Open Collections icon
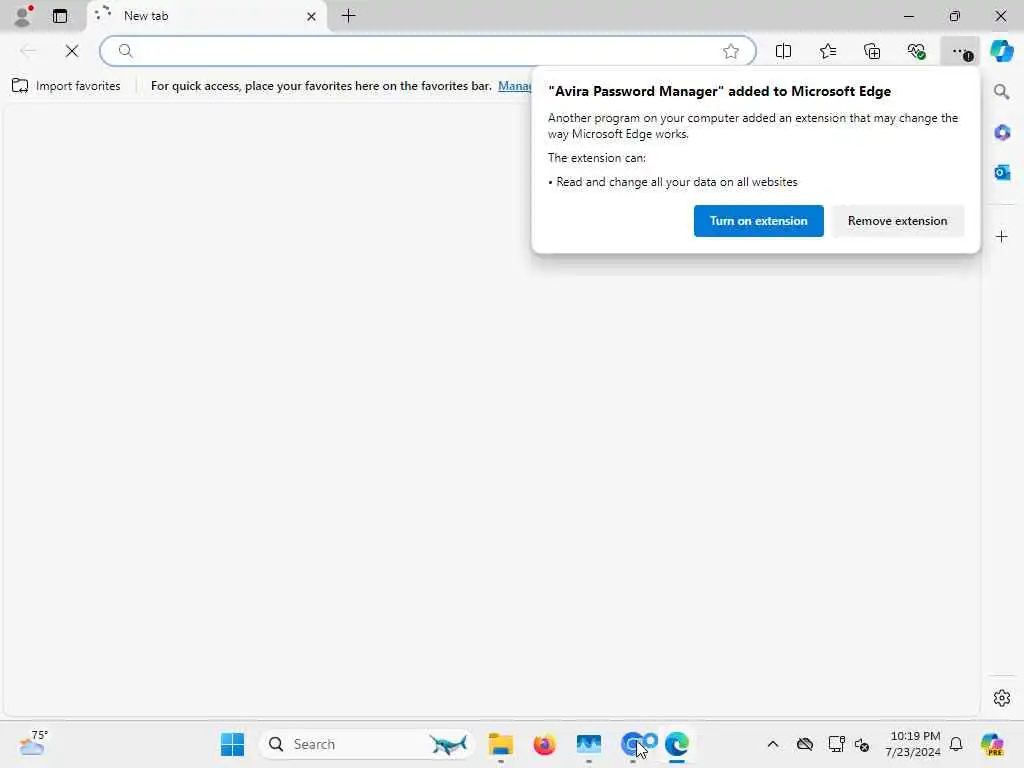1024x768 pixels. pos(872,51)
